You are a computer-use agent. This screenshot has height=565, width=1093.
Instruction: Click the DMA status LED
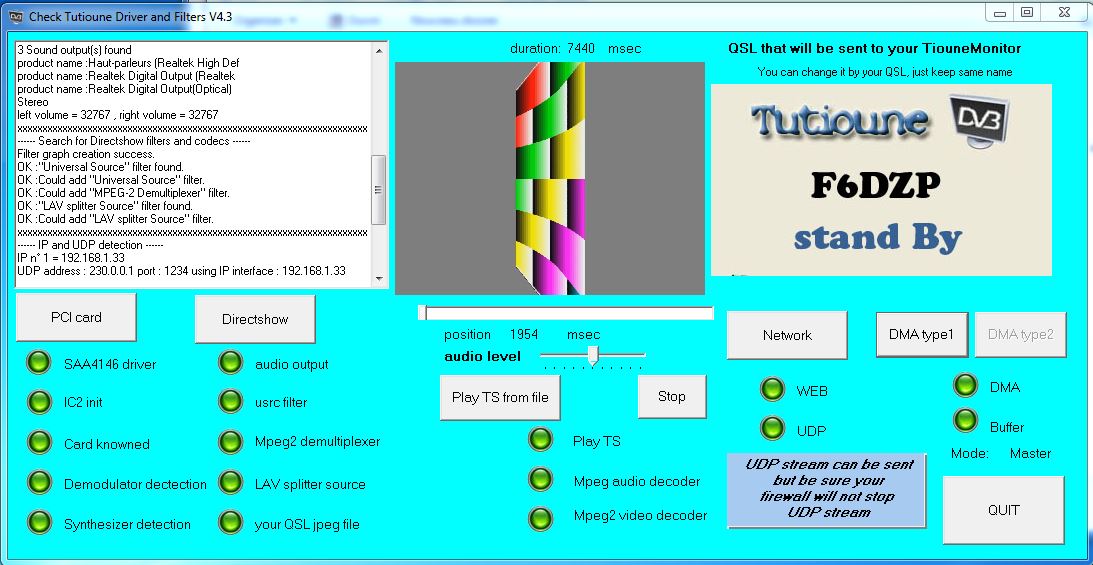coord(965,385)
